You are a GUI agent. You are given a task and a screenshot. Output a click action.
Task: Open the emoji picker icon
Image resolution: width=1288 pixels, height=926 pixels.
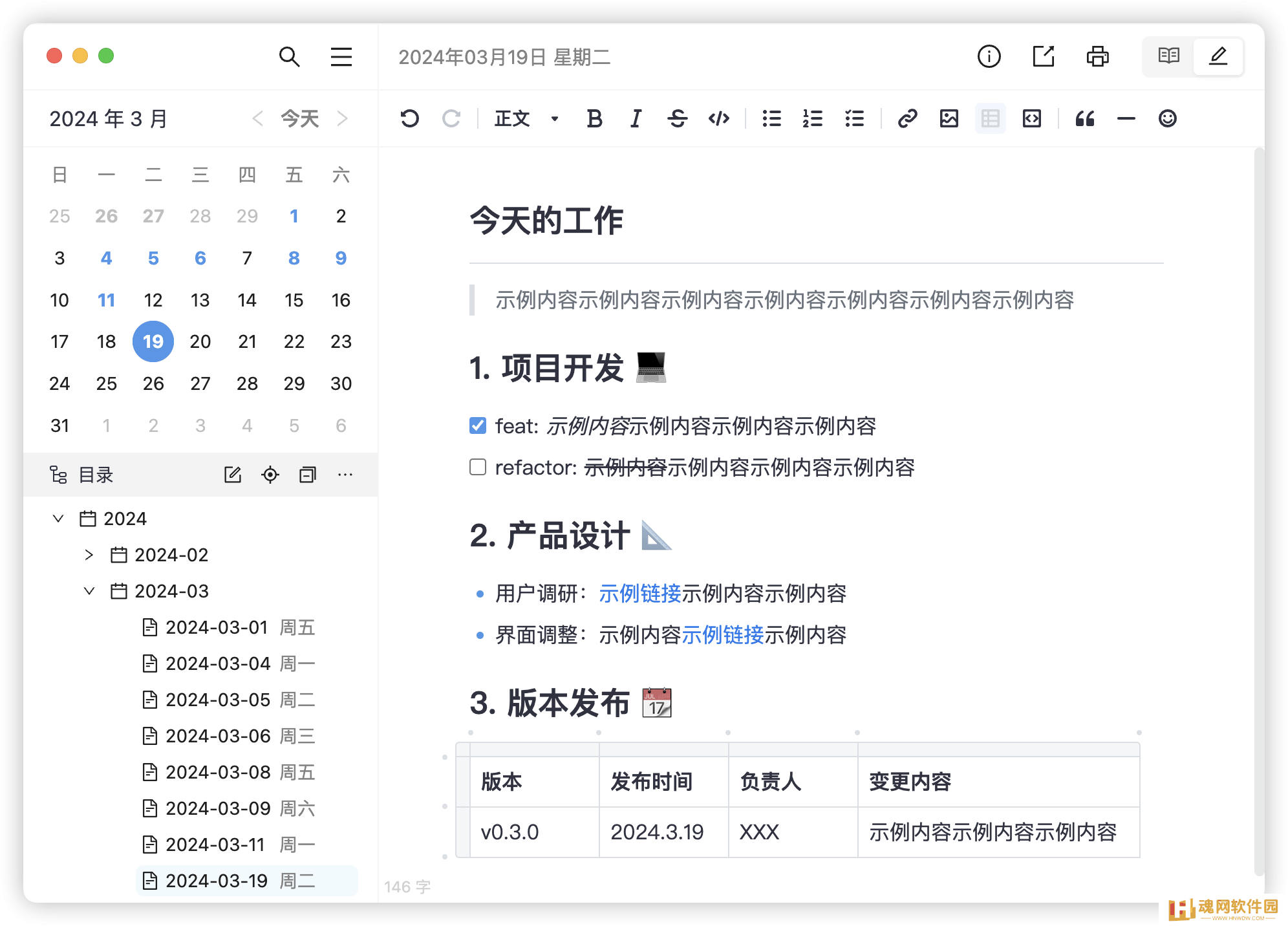[x=1167, y=118]
